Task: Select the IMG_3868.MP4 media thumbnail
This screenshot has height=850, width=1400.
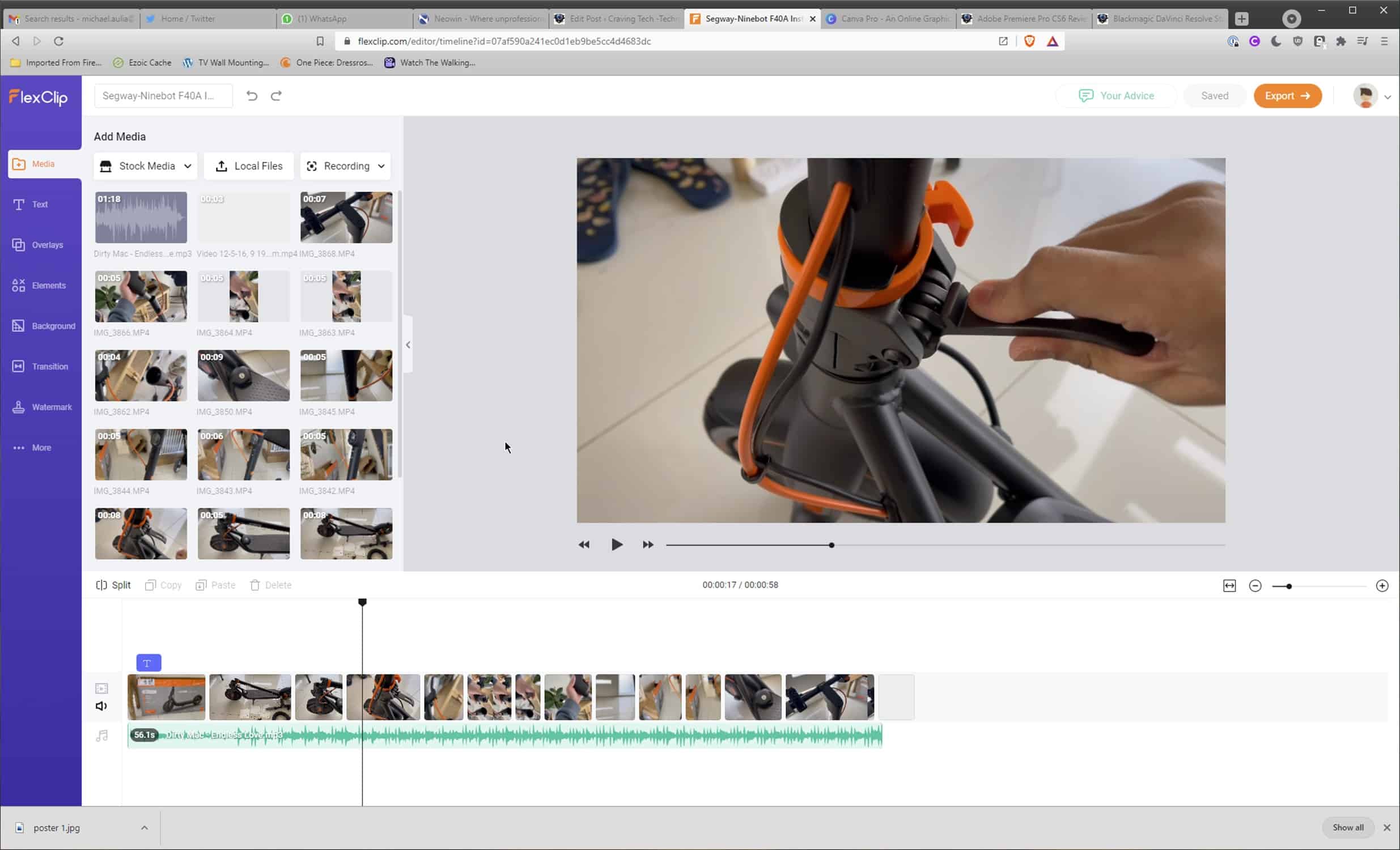Action: (346, 217)
